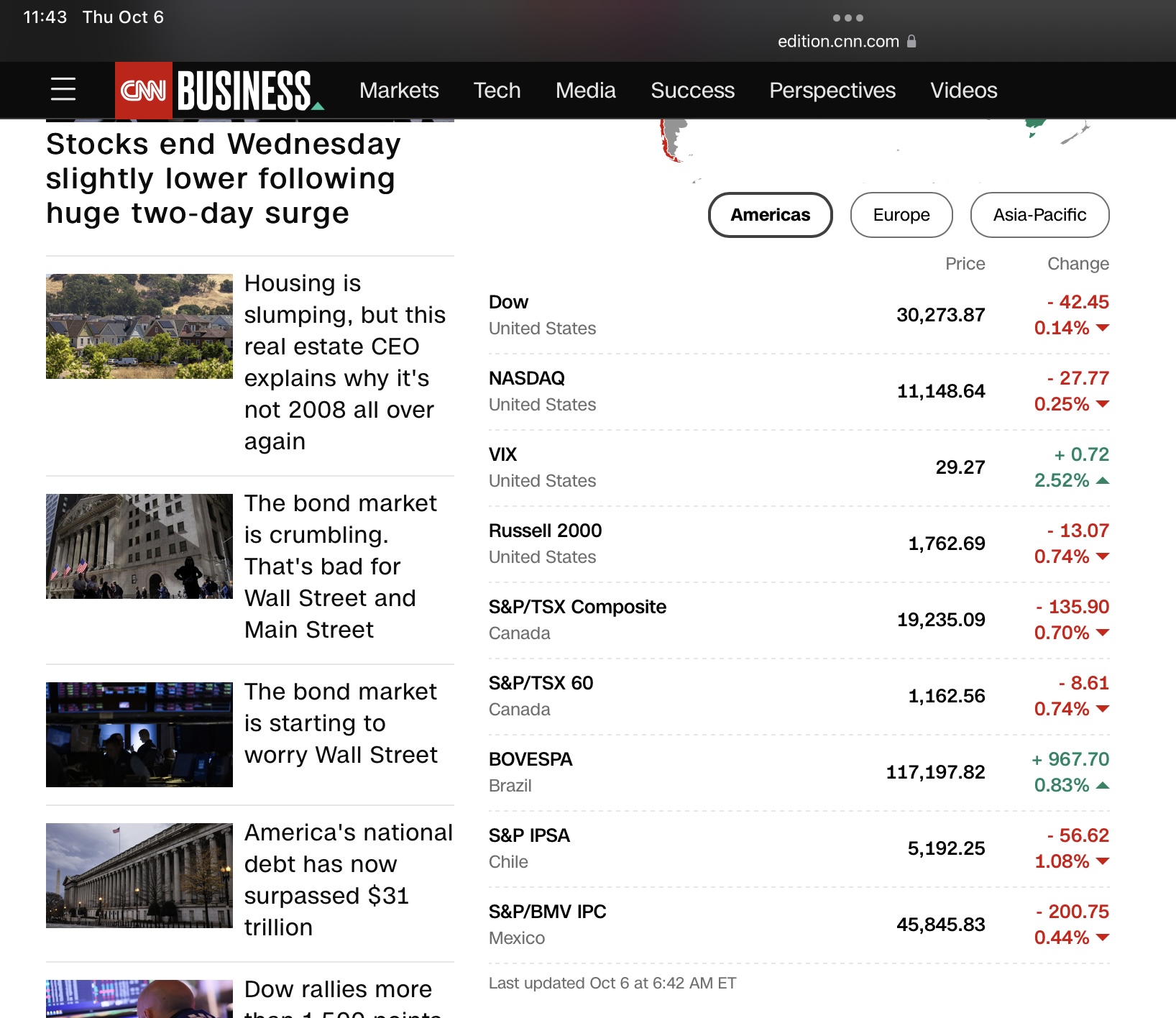
Task: Click the Treasury building thumbnail
Action: [x=139, y=876]
